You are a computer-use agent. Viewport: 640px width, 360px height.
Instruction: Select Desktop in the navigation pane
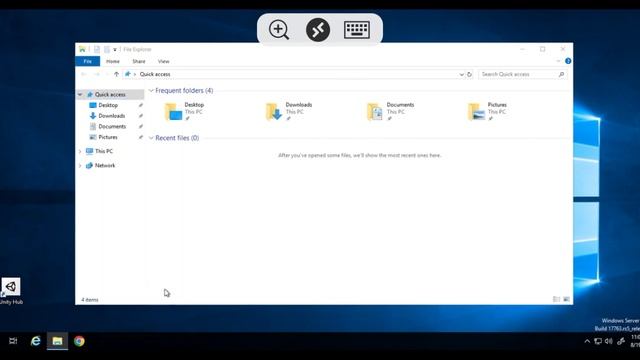[x=108, y=105]
